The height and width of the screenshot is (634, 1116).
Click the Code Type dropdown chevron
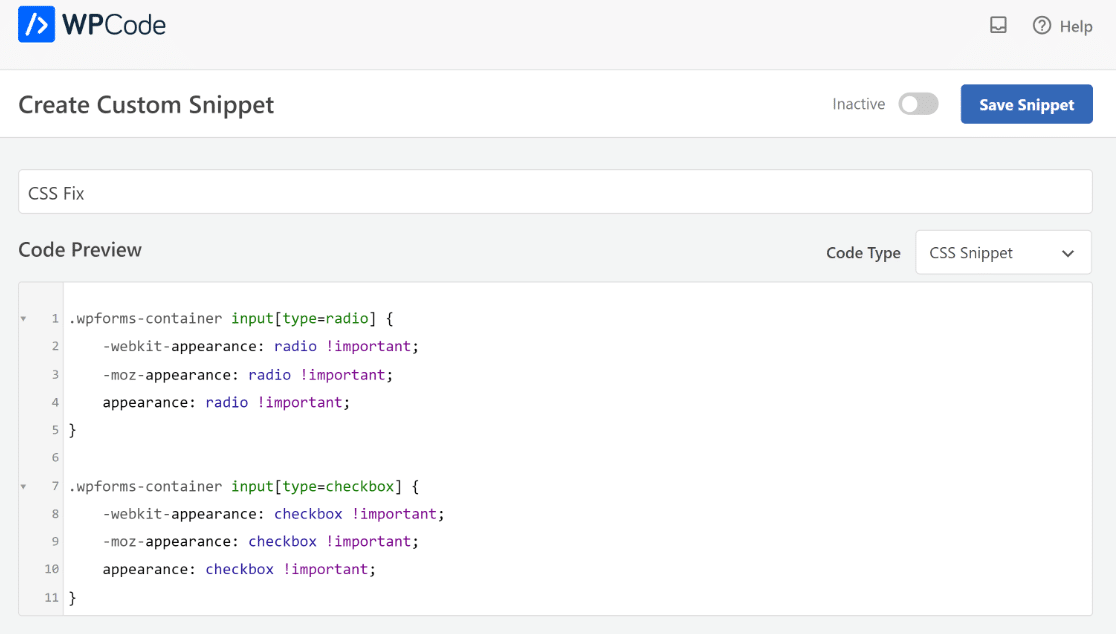(x=1068, y=252)
